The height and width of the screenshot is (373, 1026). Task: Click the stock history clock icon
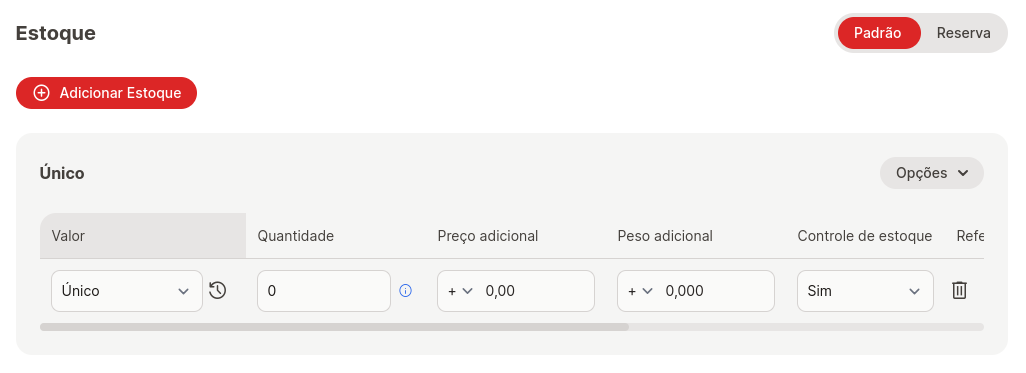(x=217, y=290)
